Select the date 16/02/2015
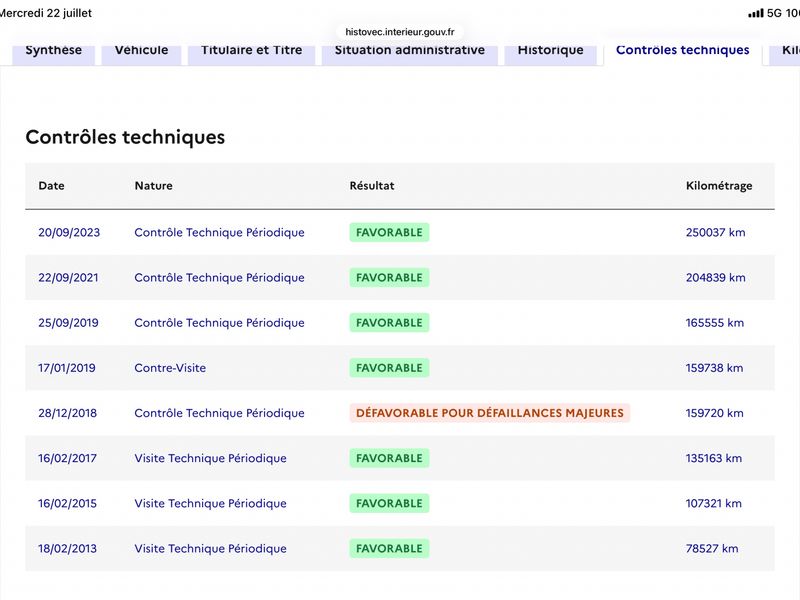This screenshot has height=600, width=800. [x=67, y=504]
